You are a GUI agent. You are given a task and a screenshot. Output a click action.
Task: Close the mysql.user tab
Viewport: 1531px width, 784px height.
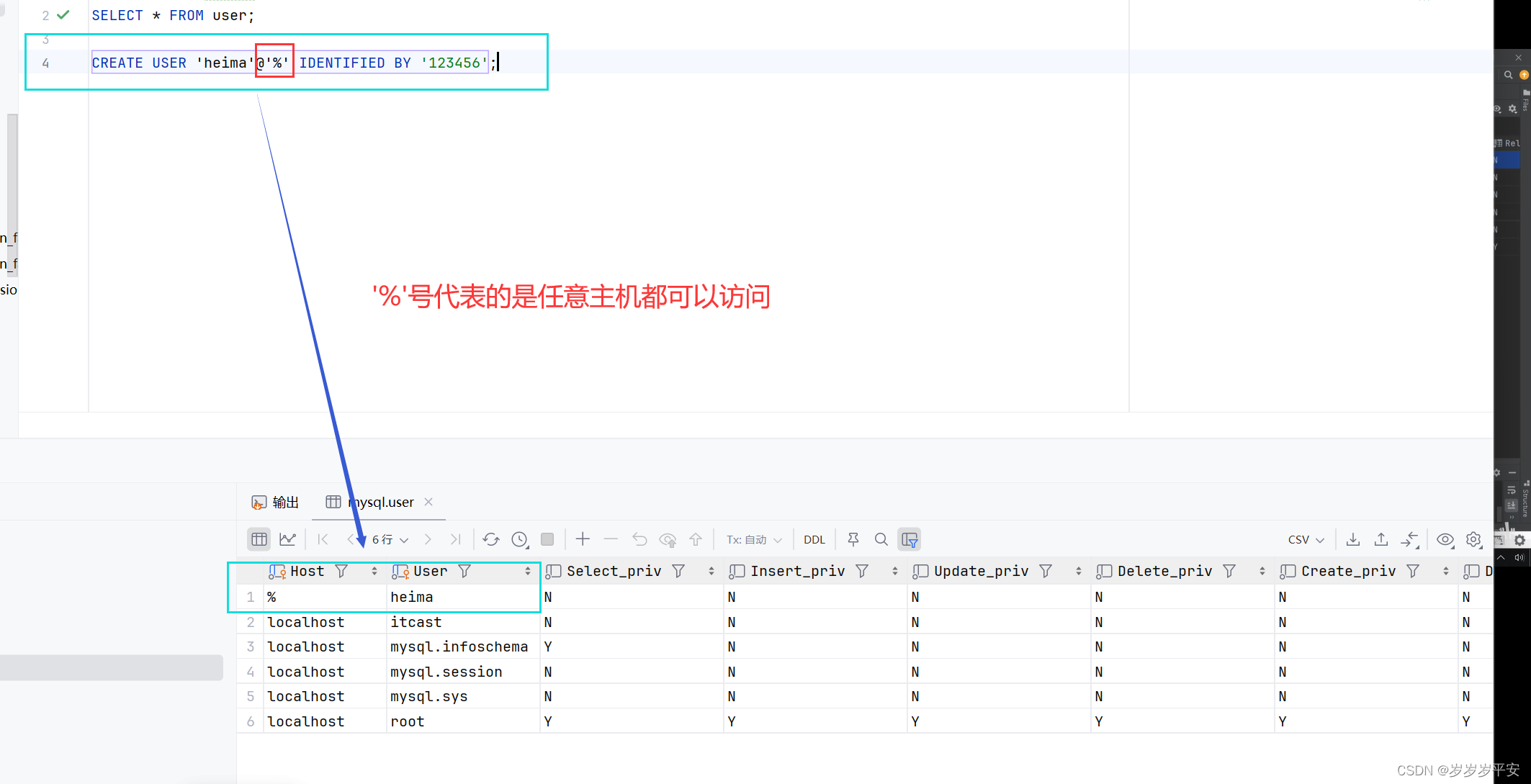tap(428, 502)
